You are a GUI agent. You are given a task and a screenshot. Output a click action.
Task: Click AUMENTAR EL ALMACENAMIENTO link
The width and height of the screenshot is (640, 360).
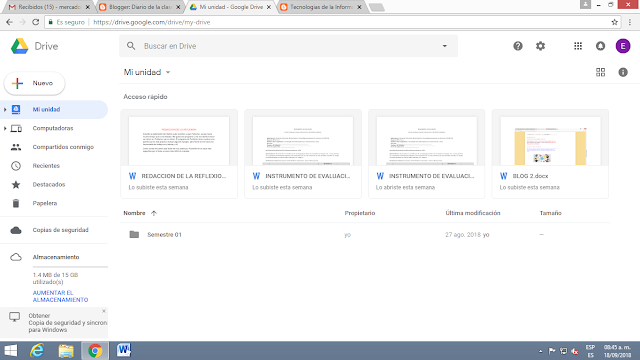pos(60,296)
